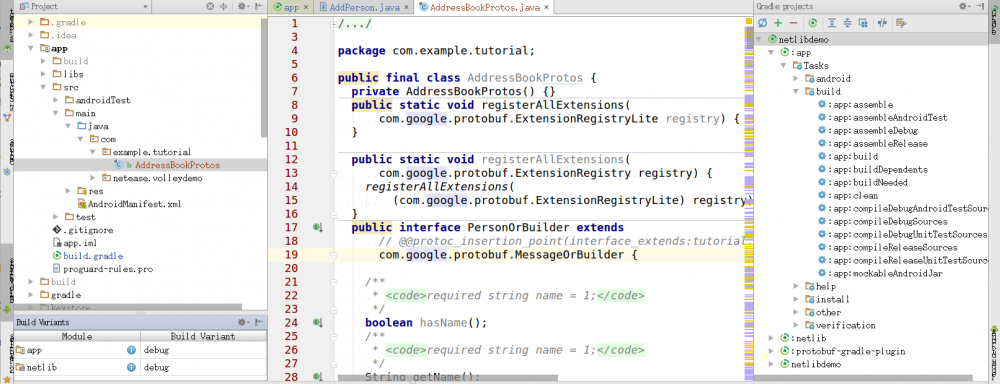The width and height of the screenshot is (1000, 384).
Task: Close the AddPerson.java tab
Action: point(406,8)
